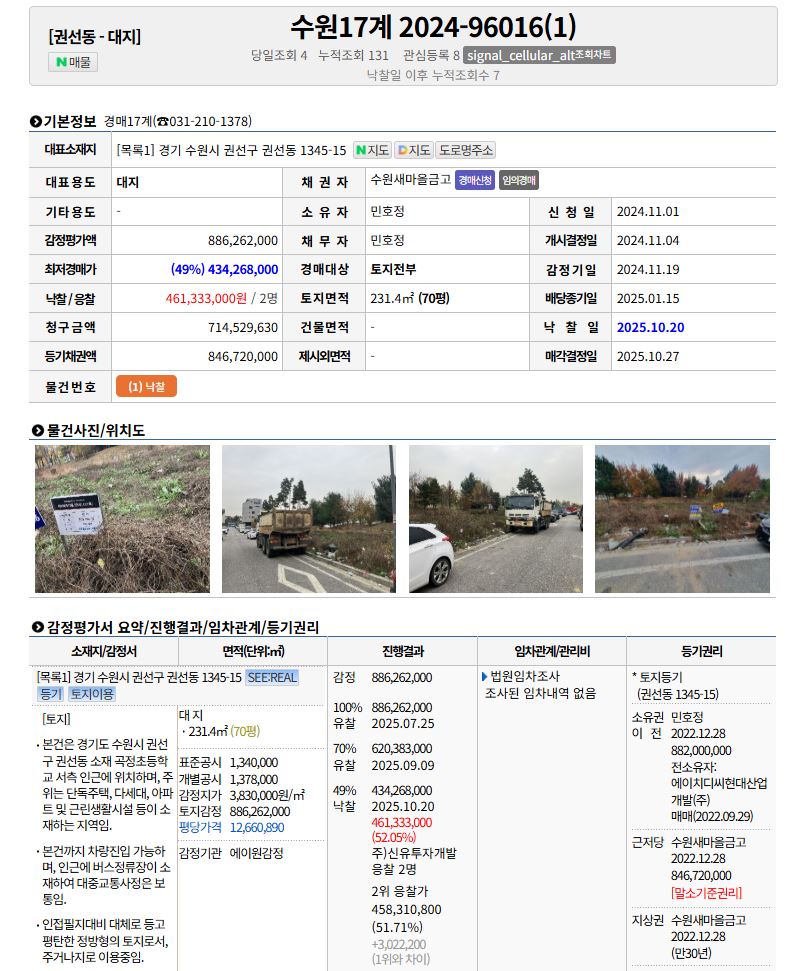Open the dump truck rear view photo
806x971 pixels.
click(x=309, y=519)
